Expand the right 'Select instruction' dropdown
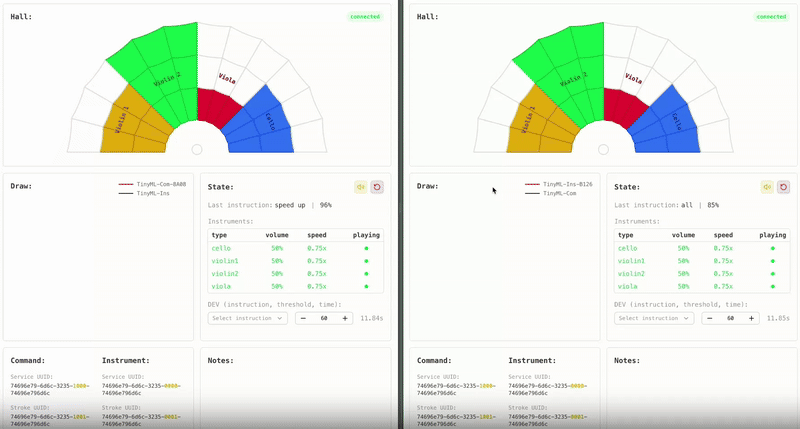The width and height of the screenshot is (800, 429). pos(654,318)
